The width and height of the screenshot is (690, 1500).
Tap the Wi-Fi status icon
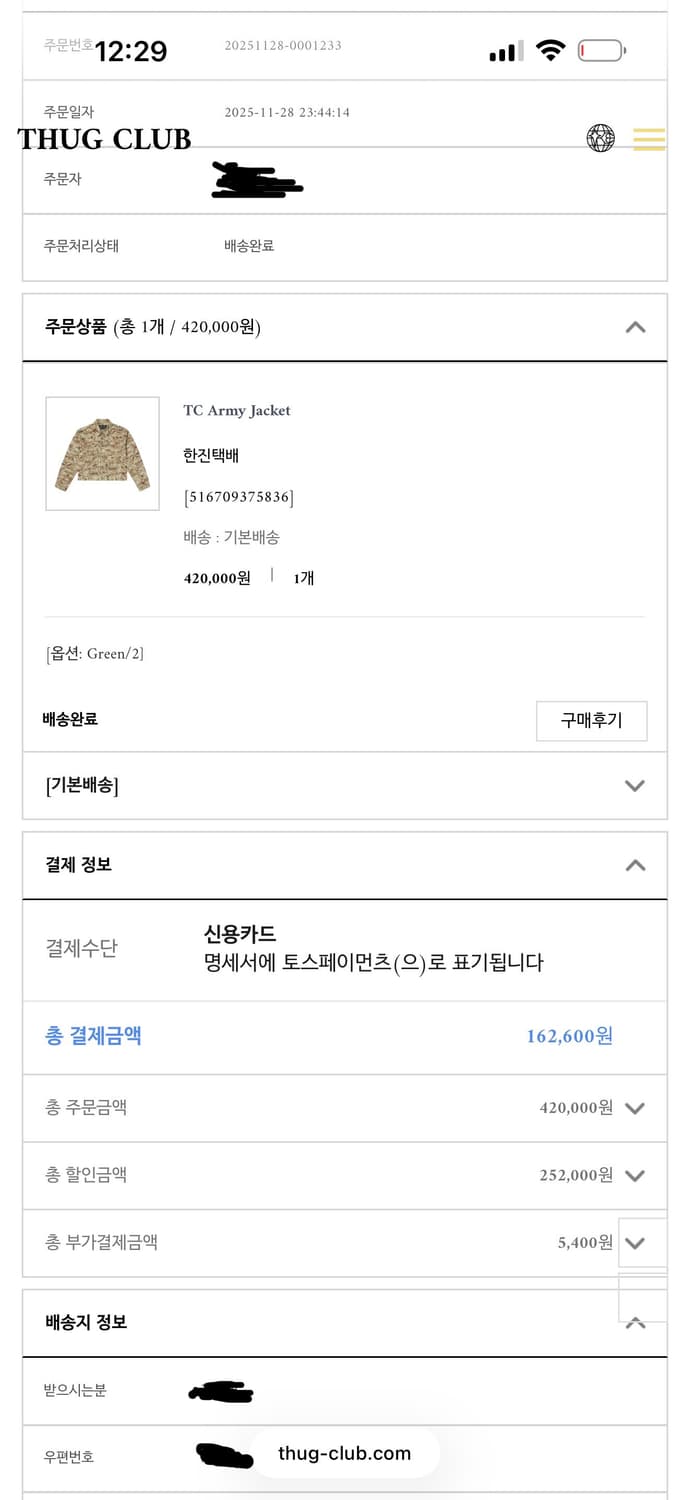549,48
